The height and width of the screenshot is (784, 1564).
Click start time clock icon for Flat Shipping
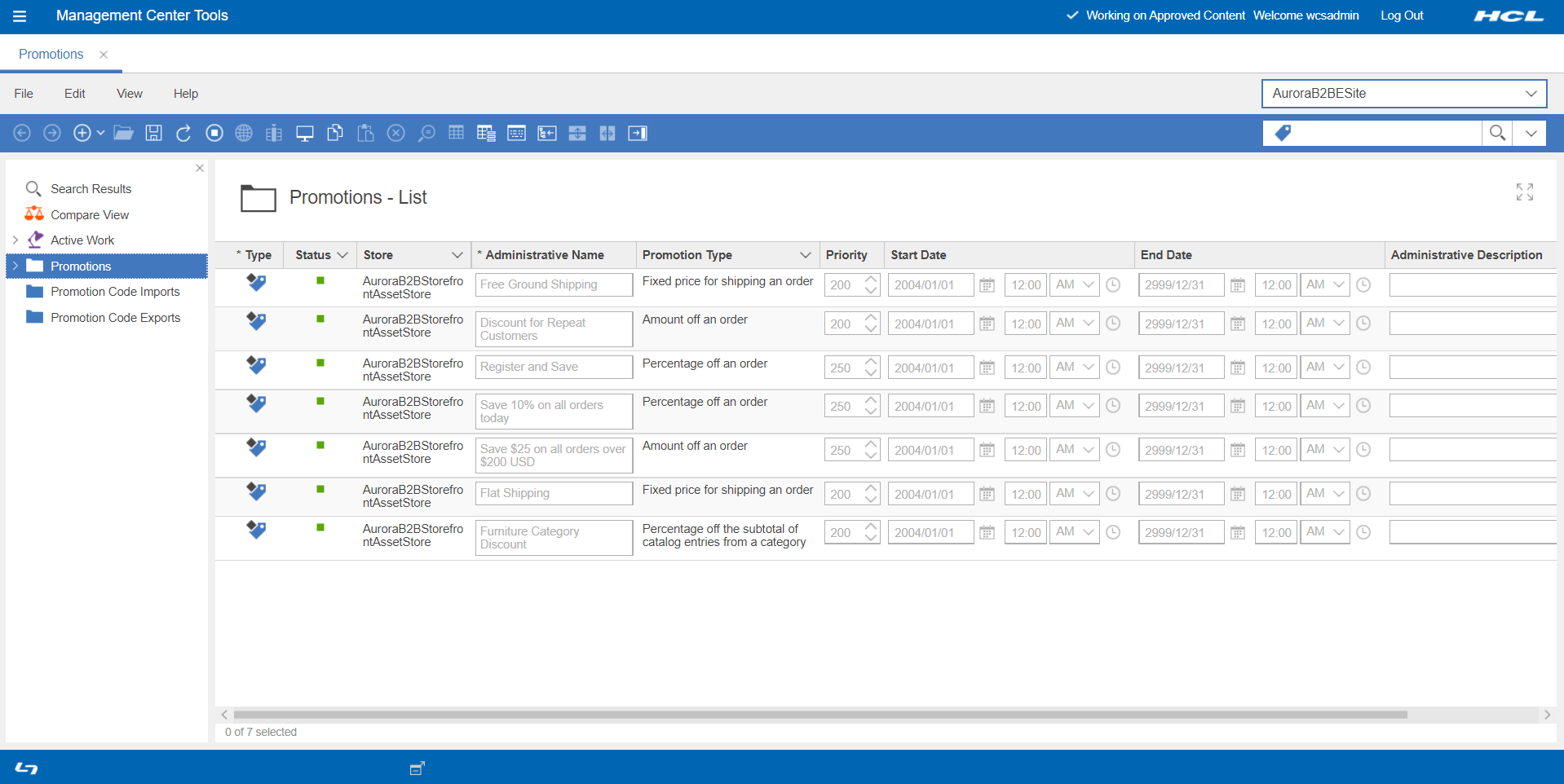click(x=1113, y=494)
